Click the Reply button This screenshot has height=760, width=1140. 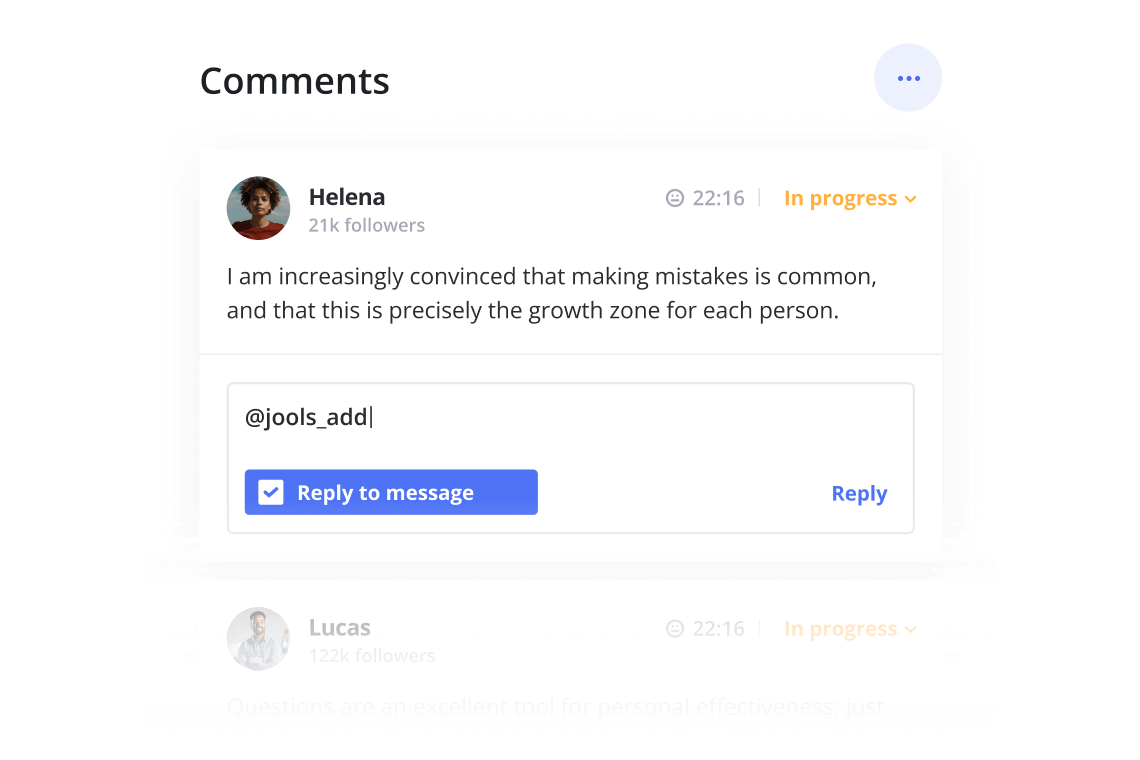click(858, 492)
